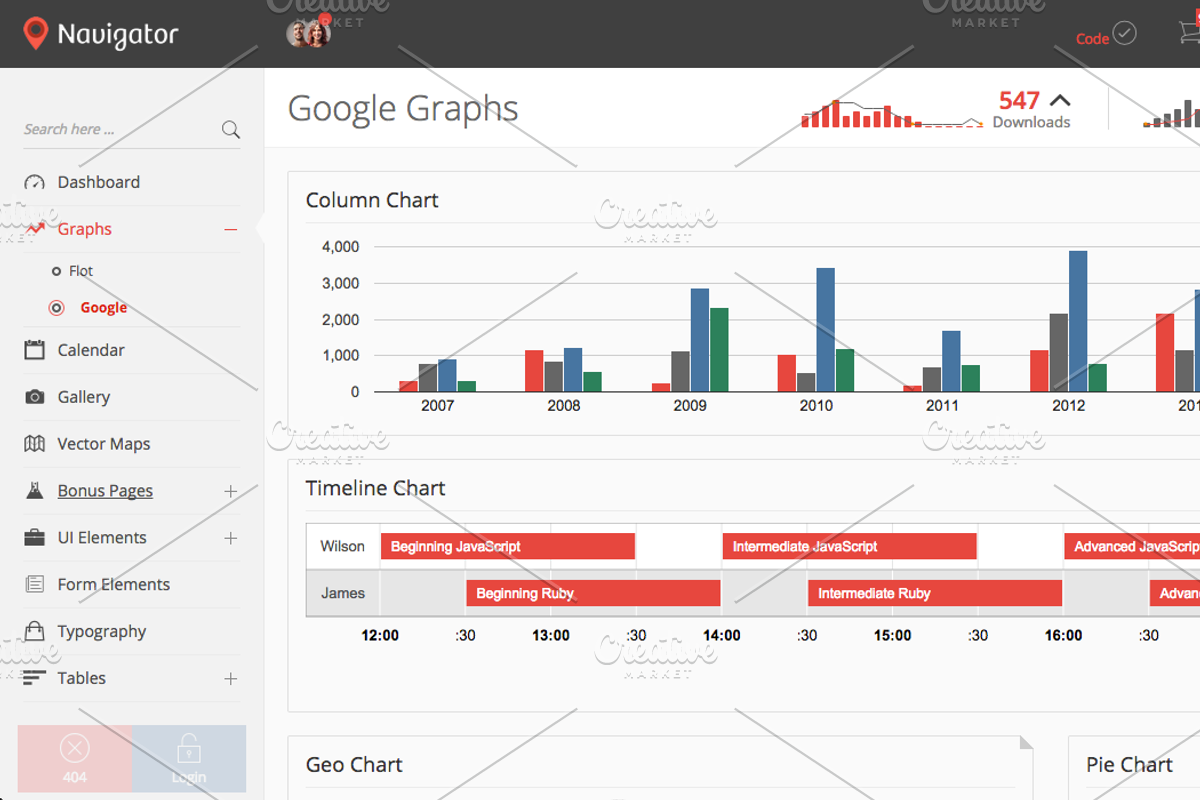The image size is (1200, 800).
Task: Click the 2009 axis label
Action: pyautogui.click(x=690, y=406)
